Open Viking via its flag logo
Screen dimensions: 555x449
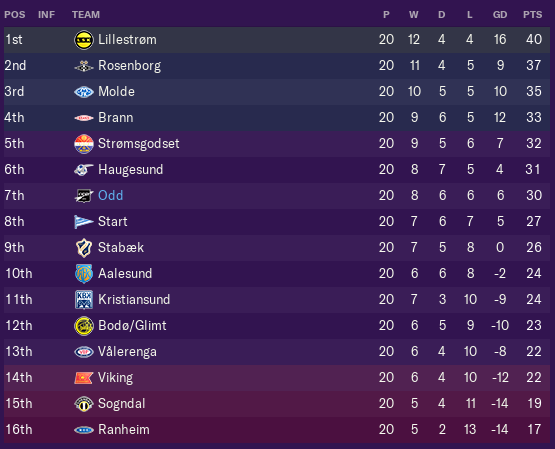pos(84,378)
